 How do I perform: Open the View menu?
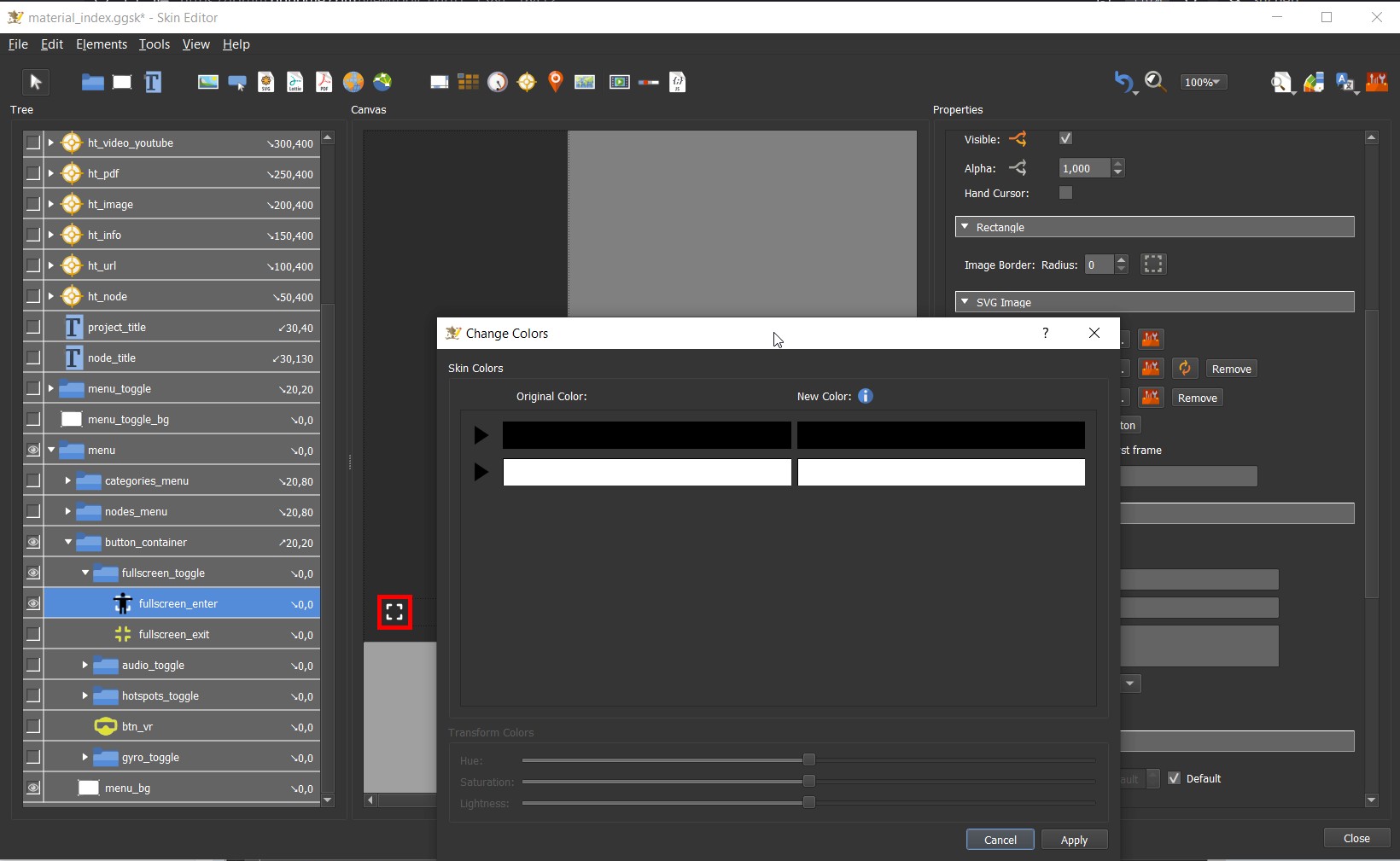click(x=195, y=44)
